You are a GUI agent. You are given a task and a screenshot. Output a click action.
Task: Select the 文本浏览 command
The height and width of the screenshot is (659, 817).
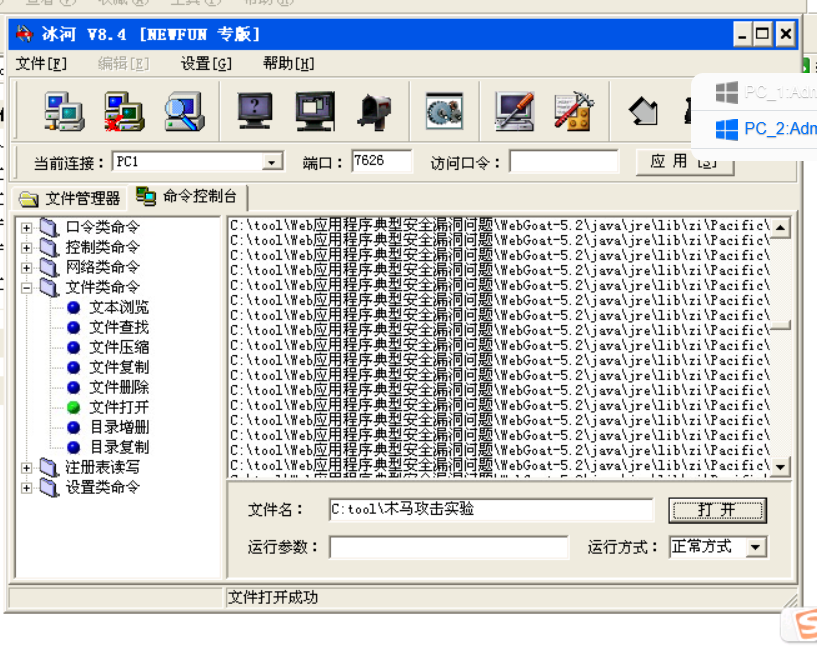click(119, 307)
